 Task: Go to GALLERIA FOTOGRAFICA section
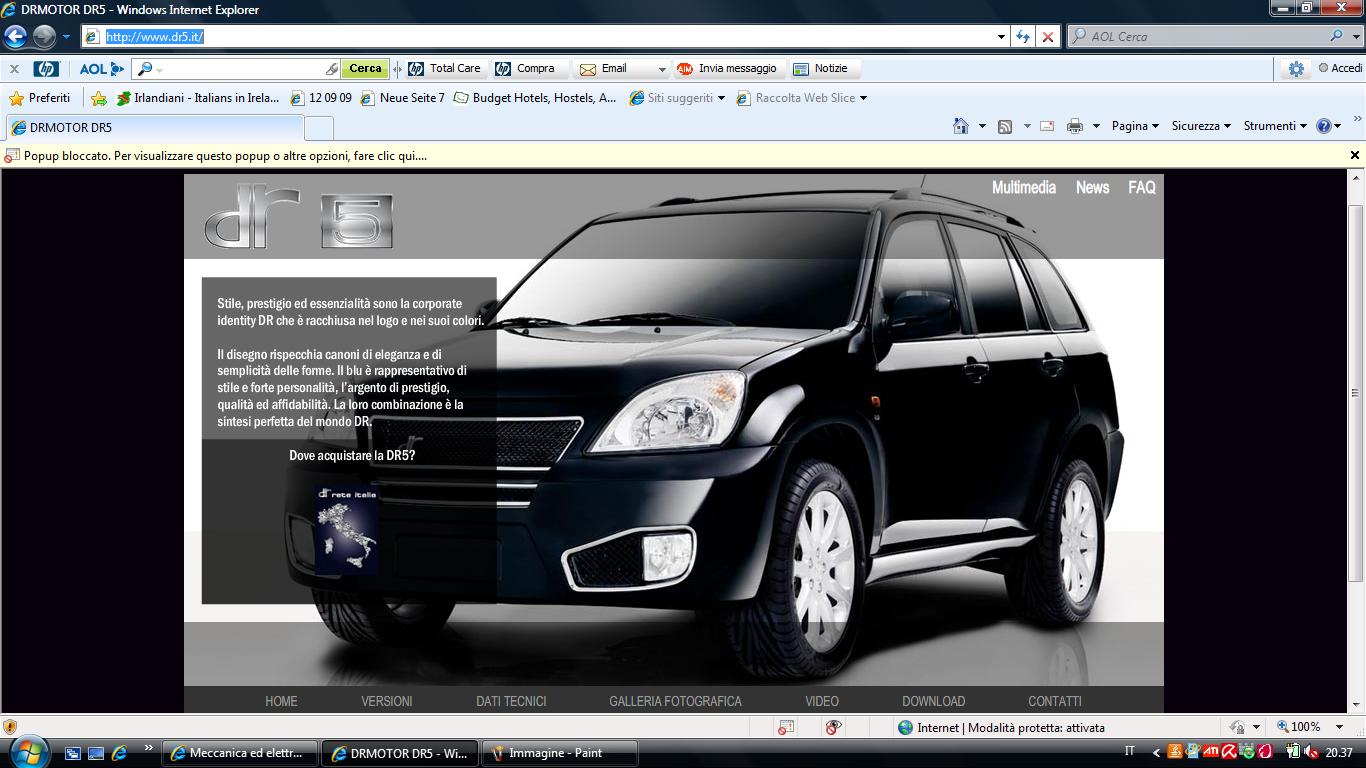(x=675, y=701)
